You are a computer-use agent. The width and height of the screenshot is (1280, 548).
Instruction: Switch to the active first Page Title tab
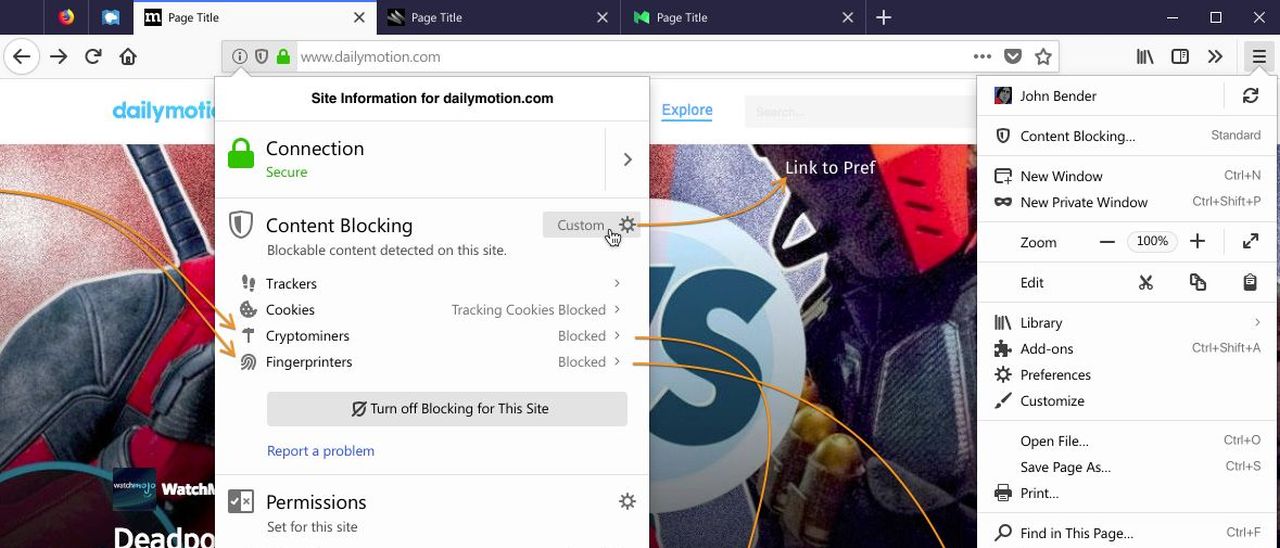(255, 17)
